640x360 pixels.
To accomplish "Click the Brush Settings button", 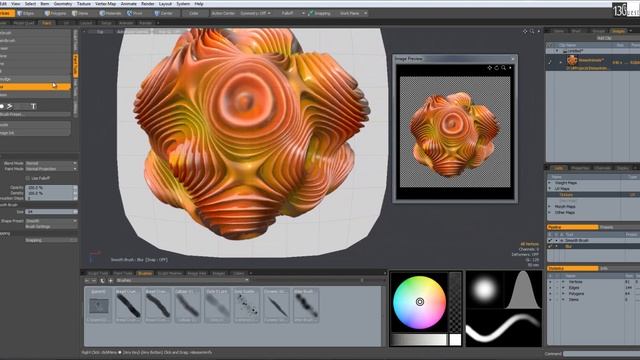I will [51, 226].
